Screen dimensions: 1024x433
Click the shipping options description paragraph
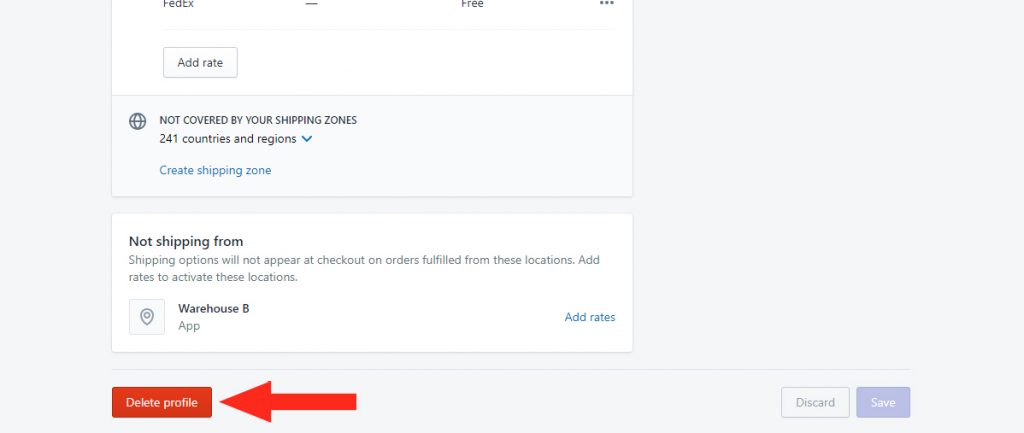(364, 268)
